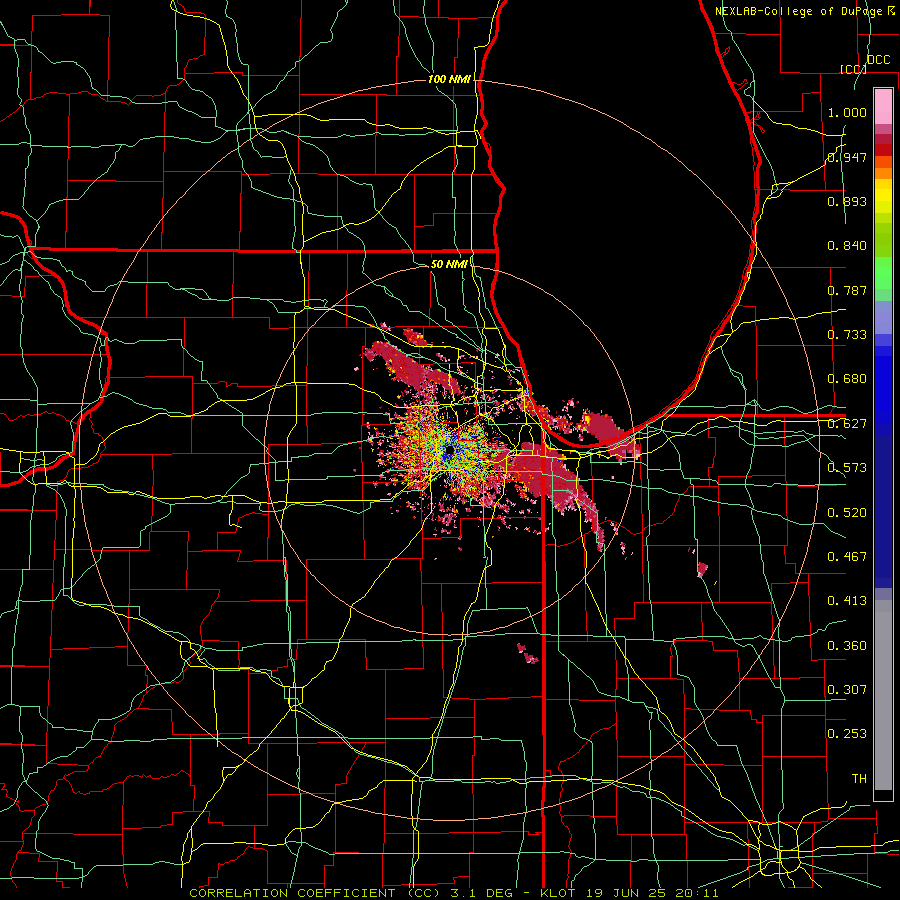The image size is (900, 900).
Task: Click the 0.947 scale value
Action: click(x=847, y=157)
